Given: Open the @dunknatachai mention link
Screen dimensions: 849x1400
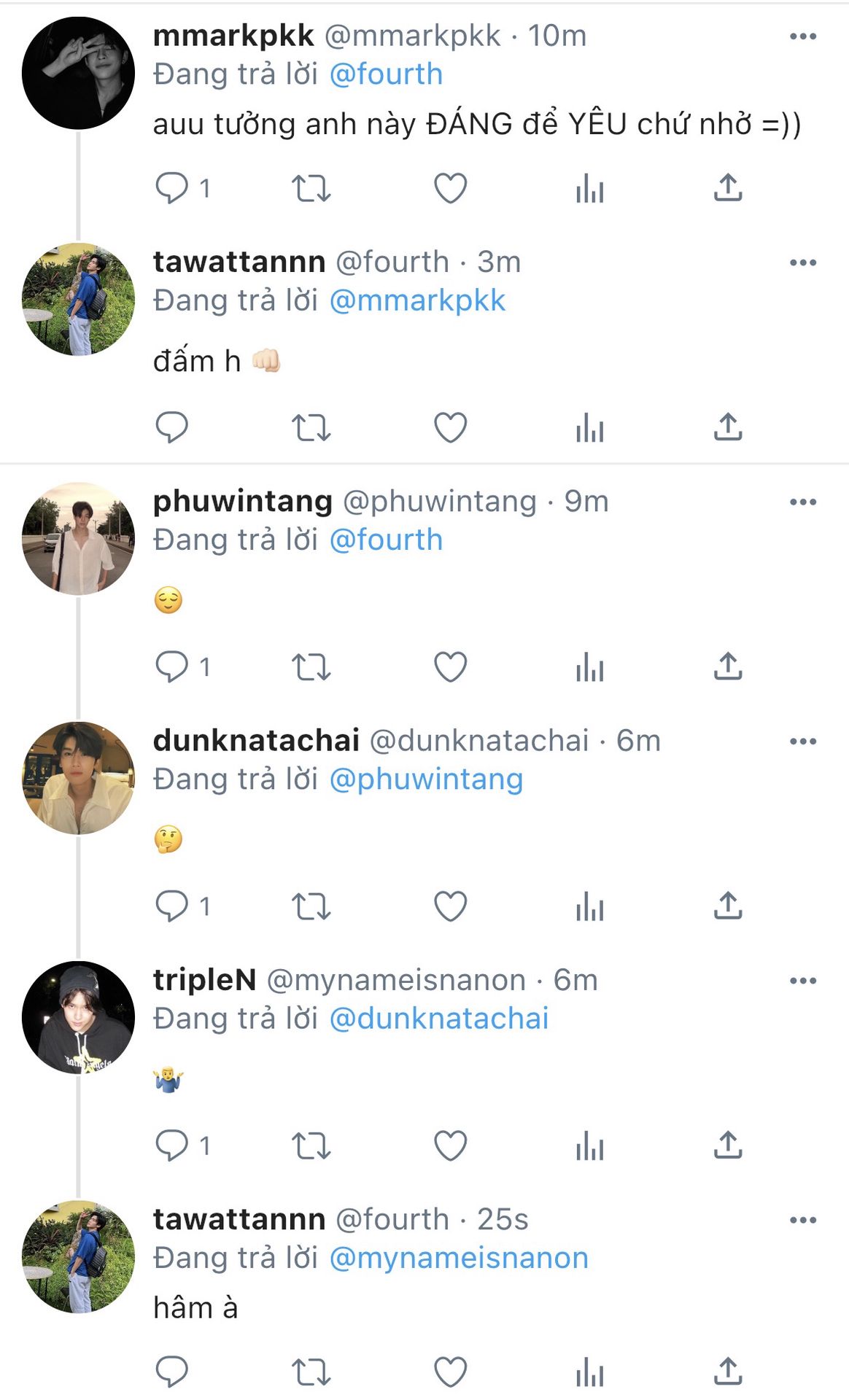Looking at the screenshot, I should click(x=439, y=1019).
